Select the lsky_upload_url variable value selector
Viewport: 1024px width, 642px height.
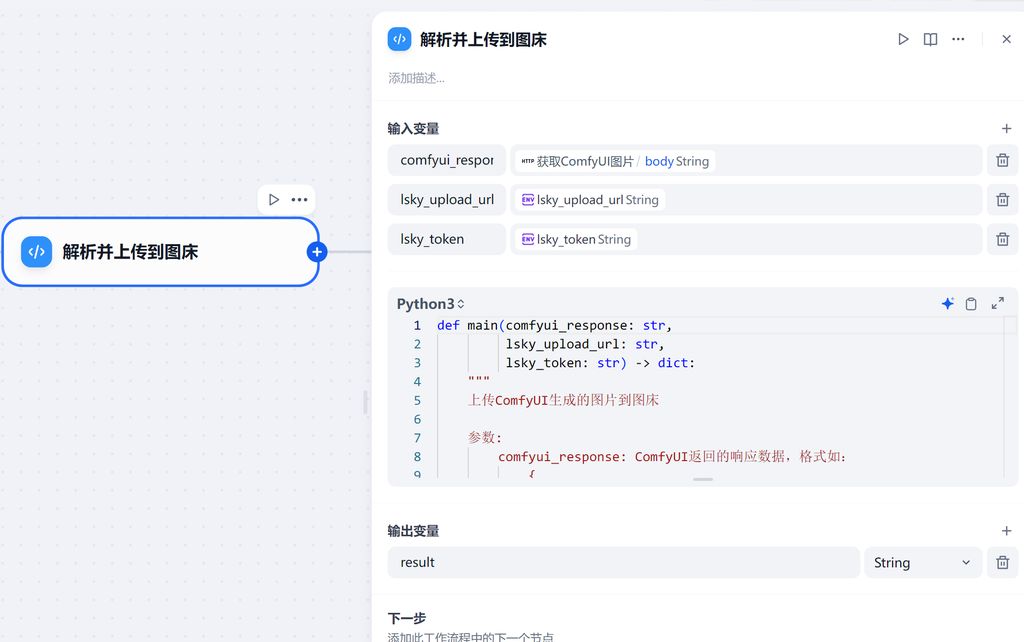click(745, 200)
